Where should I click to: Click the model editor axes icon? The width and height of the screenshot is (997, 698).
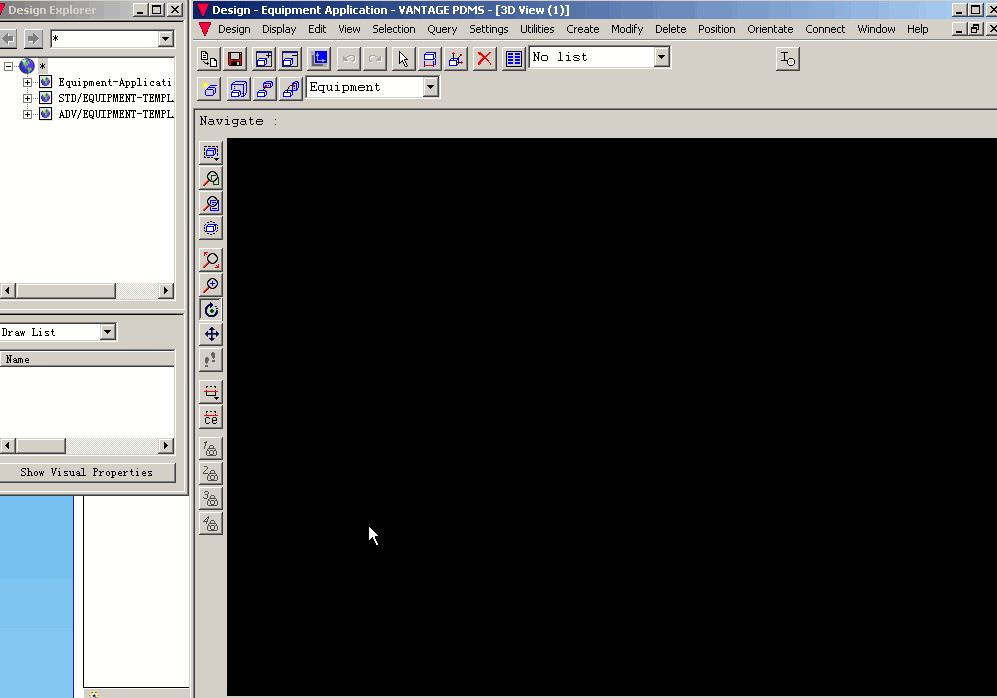pos(457,59)
